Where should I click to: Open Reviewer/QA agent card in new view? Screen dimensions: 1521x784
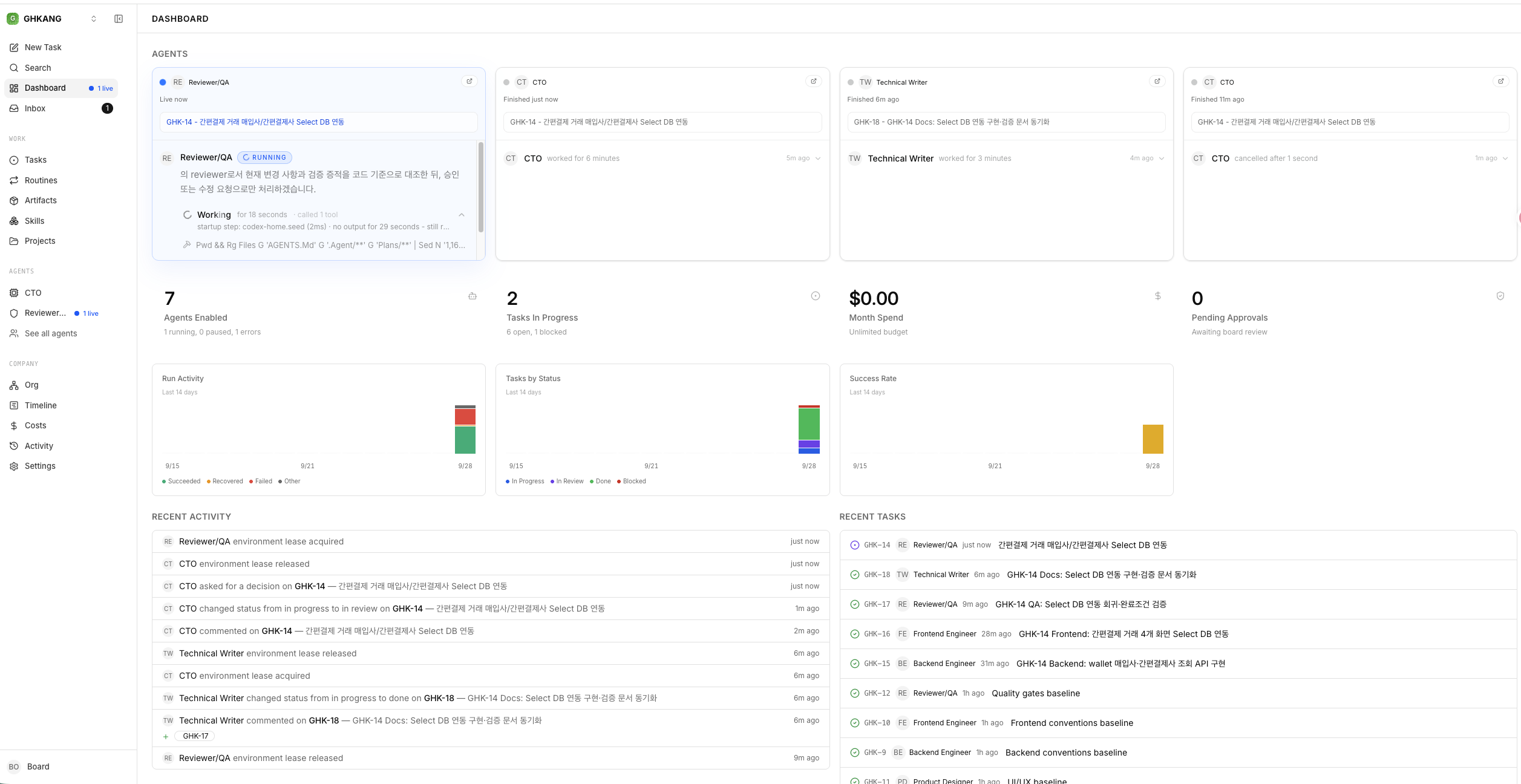coord(469,81)
